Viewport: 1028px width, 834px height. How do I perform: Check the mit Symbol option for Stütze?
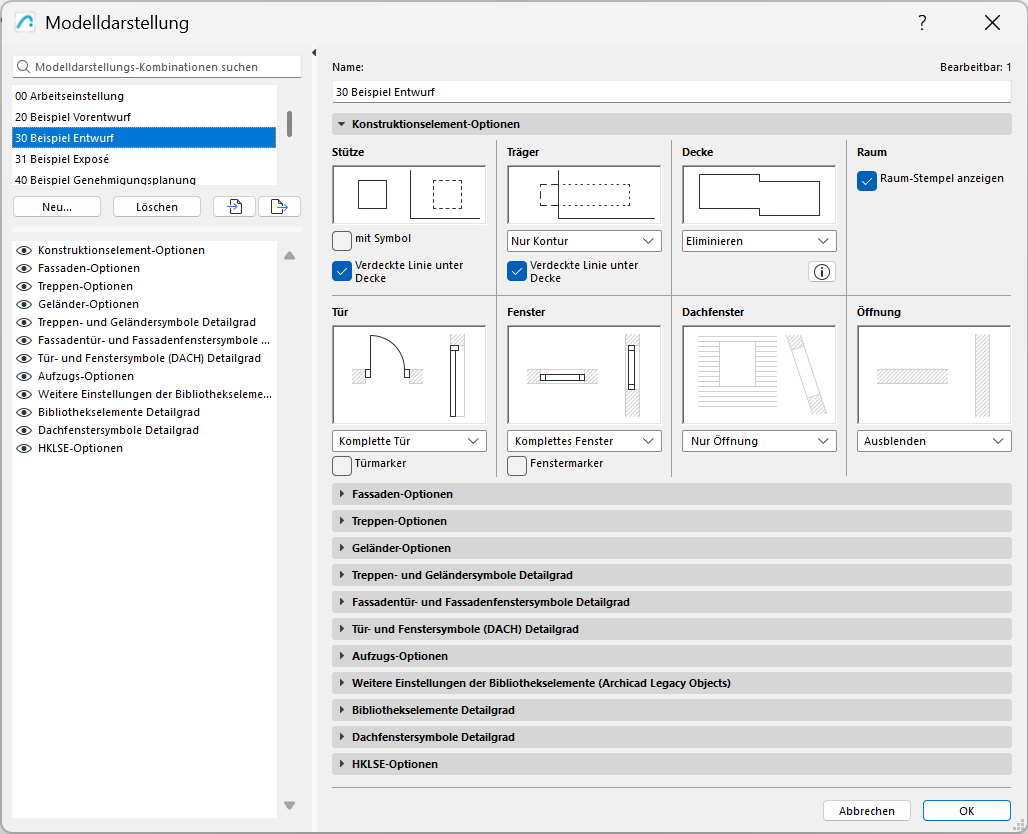[x=341, y=239]
